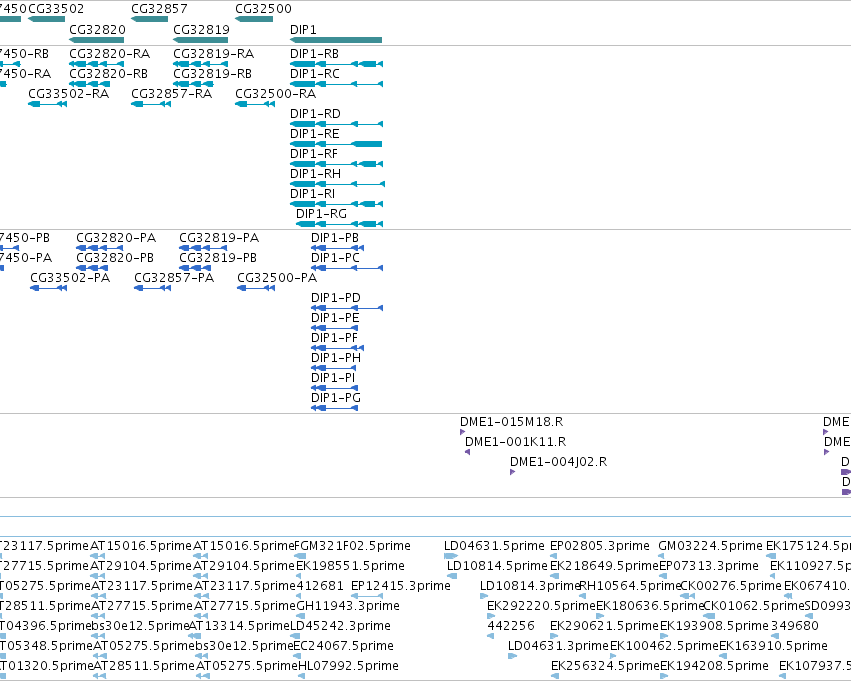Click the DIP1-RD transcript label

315,114
